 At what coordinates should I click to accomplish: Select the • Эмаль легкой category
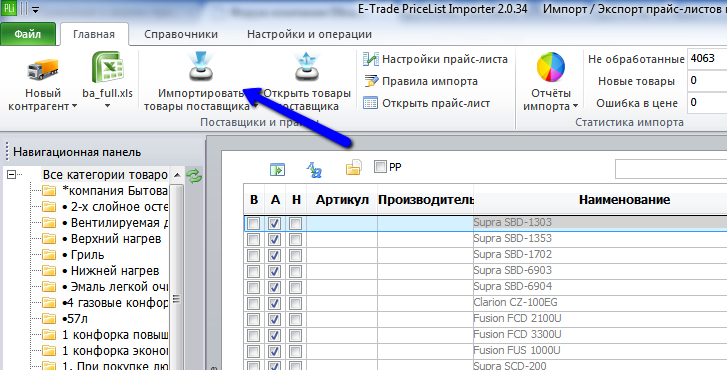pos(115,287)
